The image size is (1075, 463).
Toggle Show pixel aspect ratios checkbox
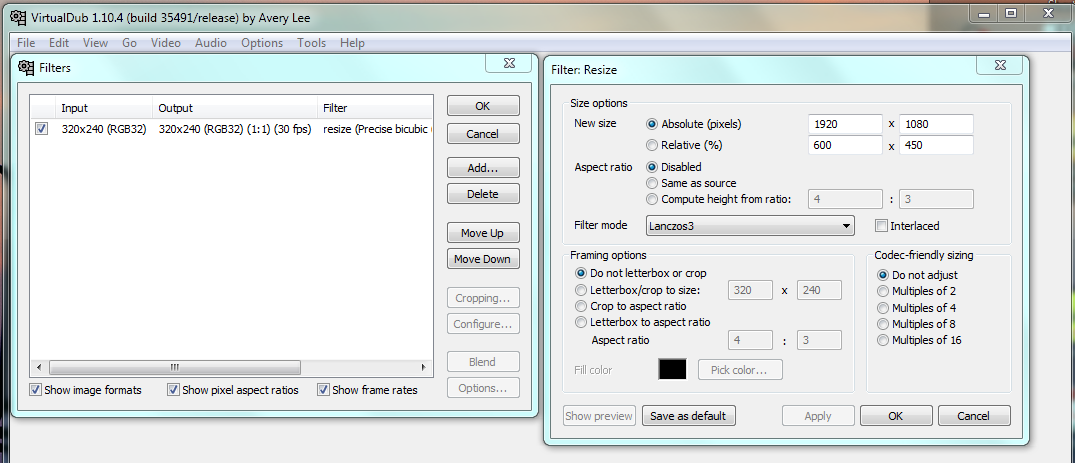[174, 390]
